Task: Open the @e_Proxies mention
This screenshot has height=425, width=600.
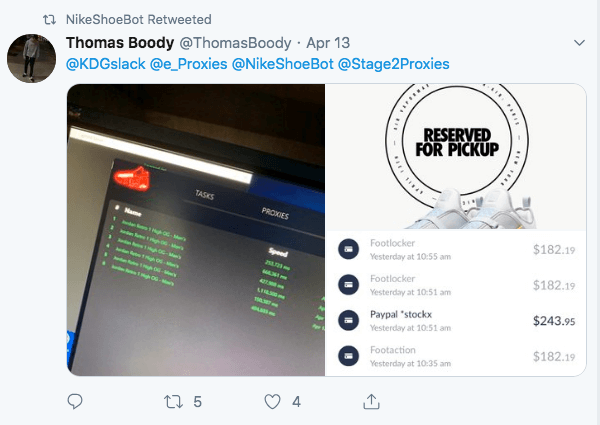Action: click(189, 64)
